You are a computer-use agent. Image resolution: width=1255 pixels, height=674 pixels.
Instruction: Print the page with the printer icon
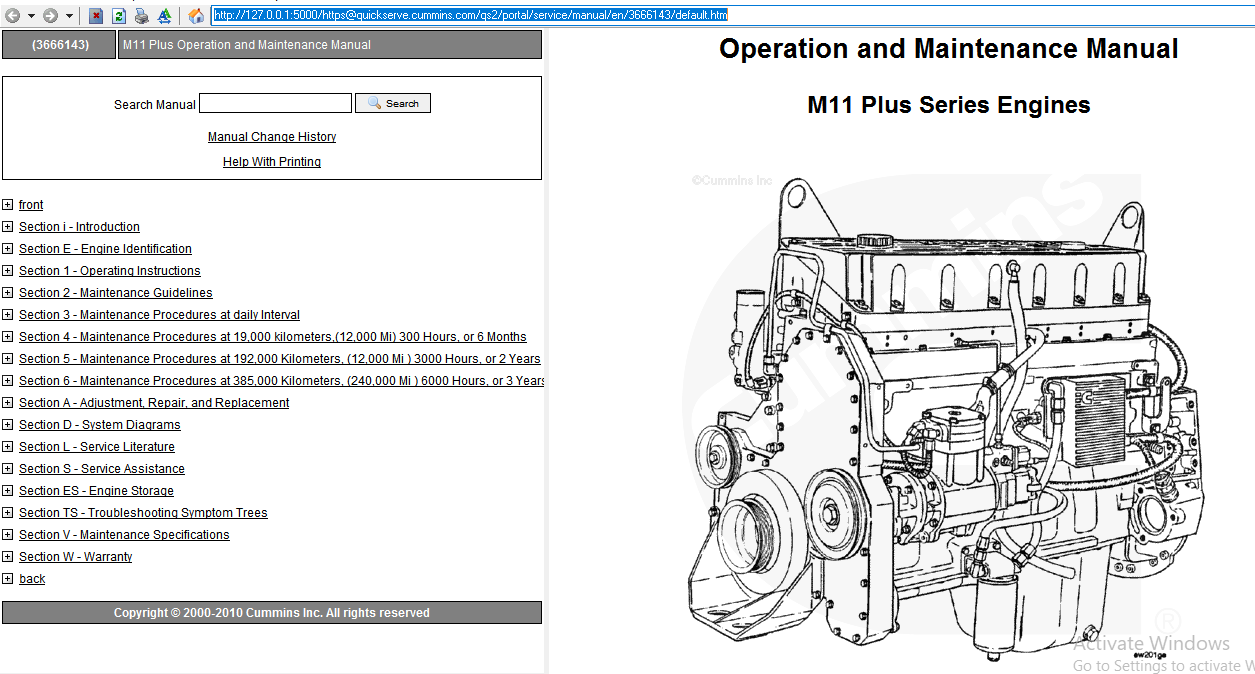[142, 16]
